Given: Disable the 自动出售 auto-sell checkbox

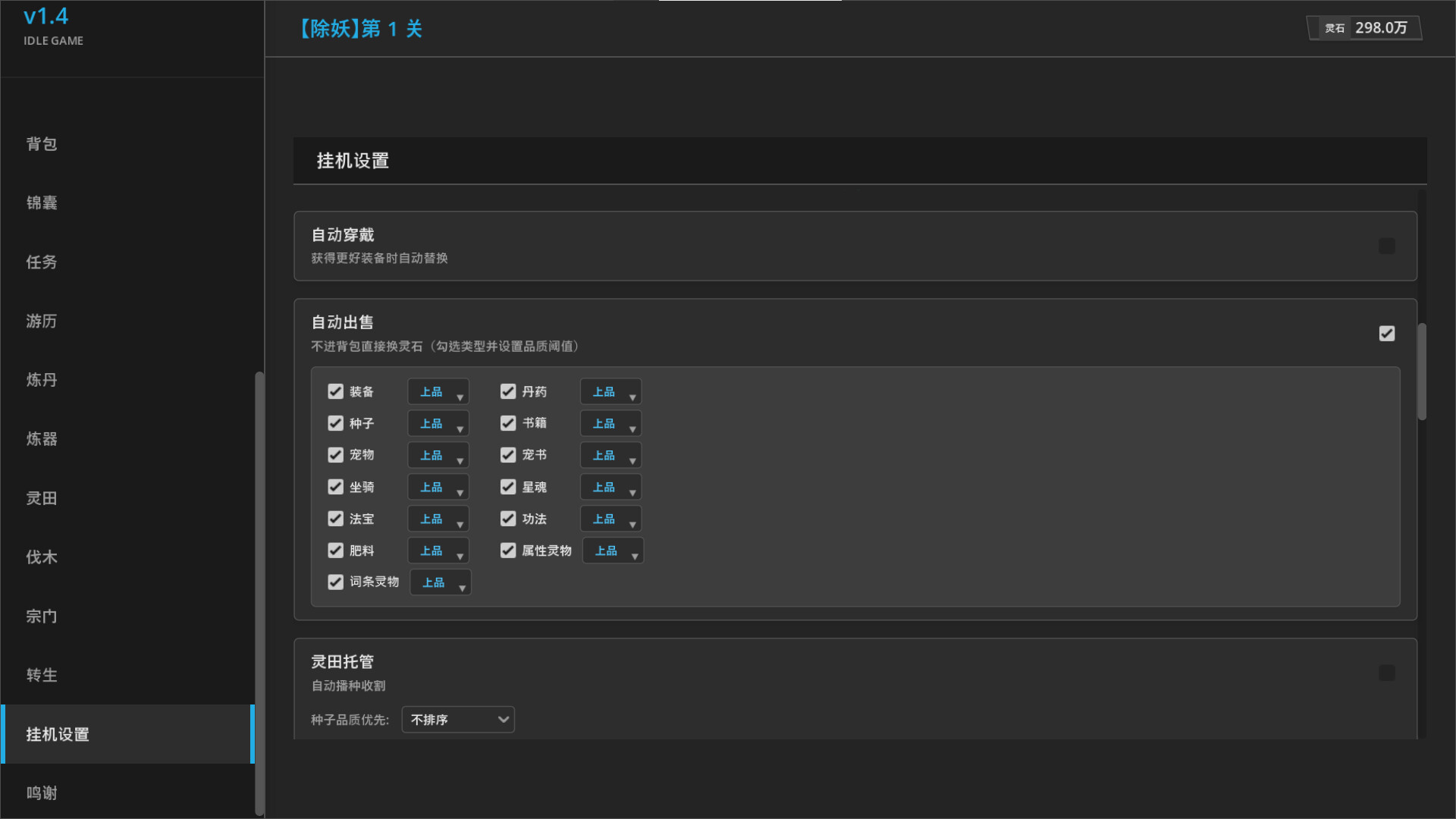Looking at the screenshot, I should coord(1386,334).
